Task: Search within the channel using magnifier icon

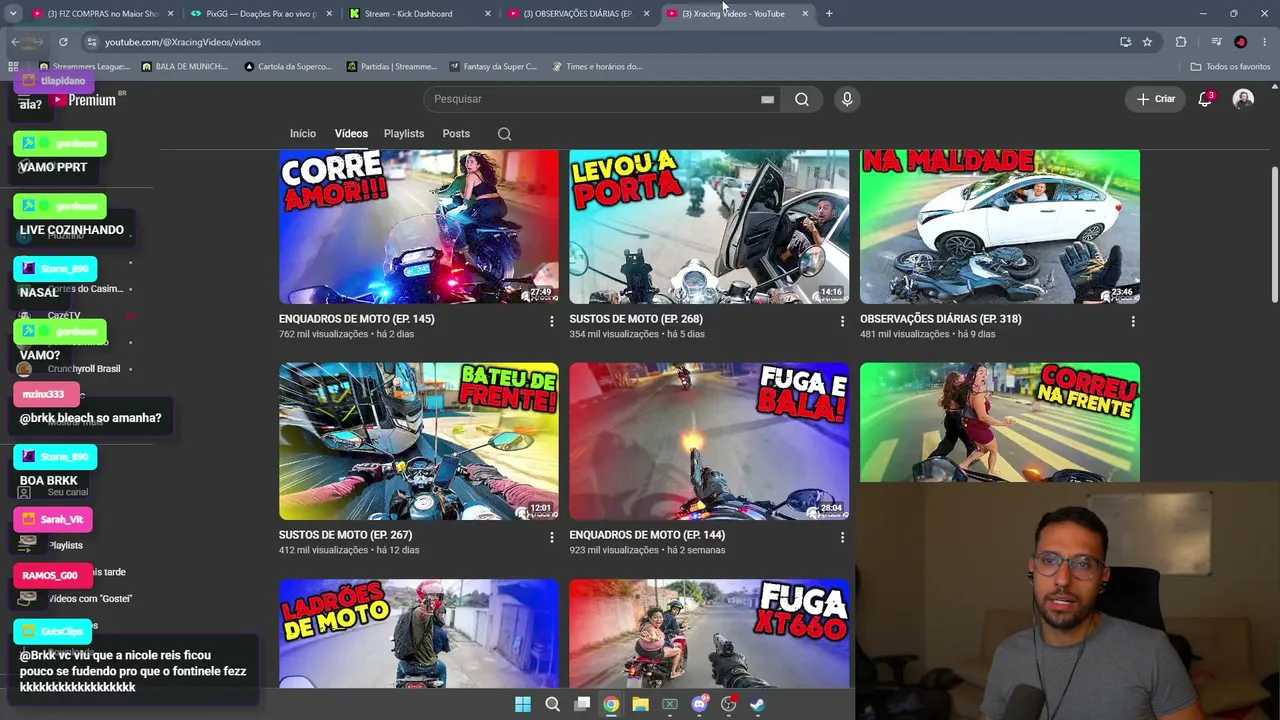Action: (505, 134)
